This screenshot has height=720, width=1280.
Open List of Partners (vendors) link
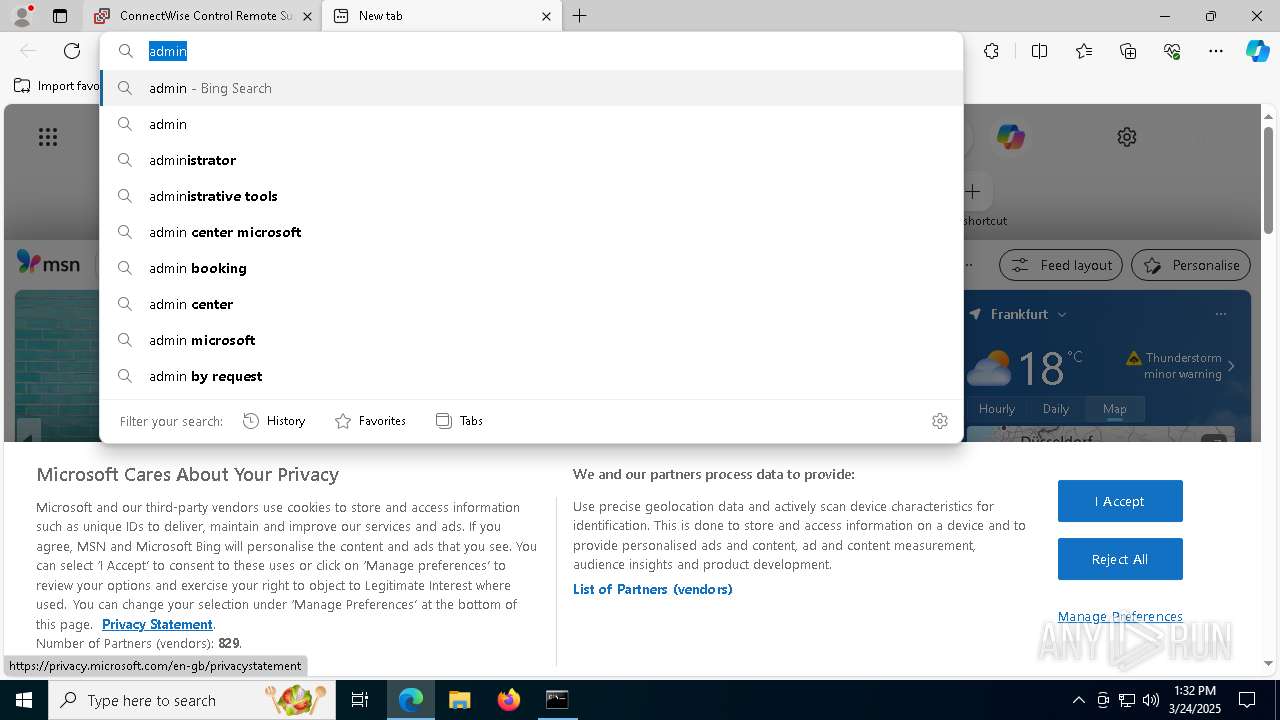coord(653,589)
